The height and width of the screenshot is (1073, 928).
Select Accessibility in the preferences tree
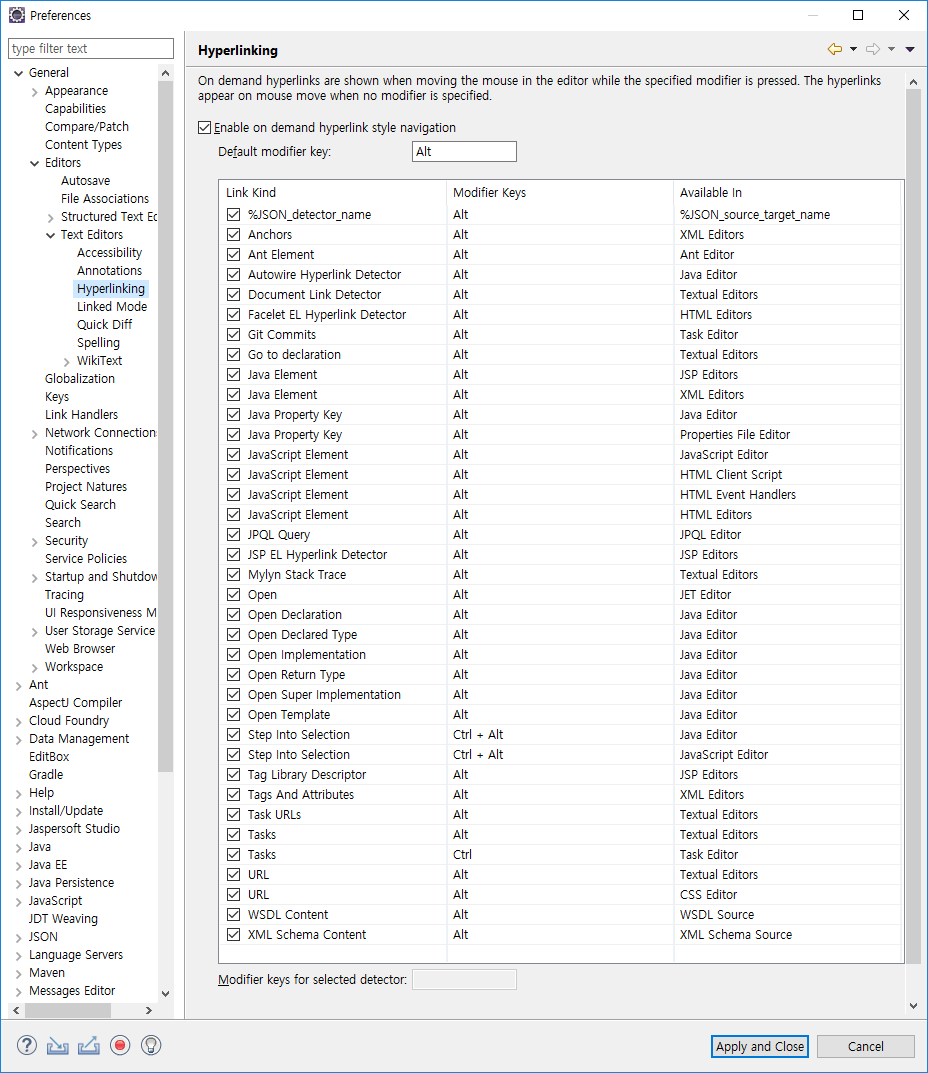coord(109,253)
